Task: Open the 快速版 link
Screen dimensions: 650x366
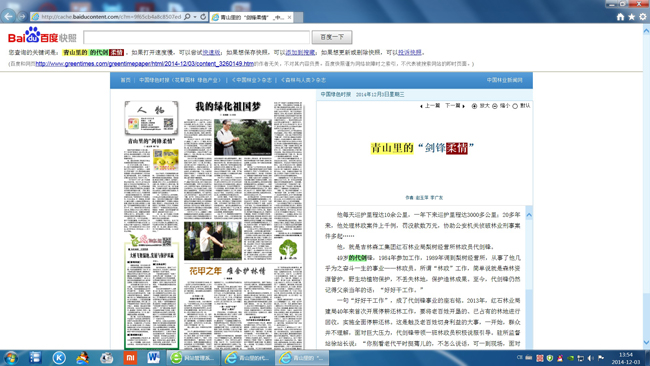Action: click(x=211, y=53)
